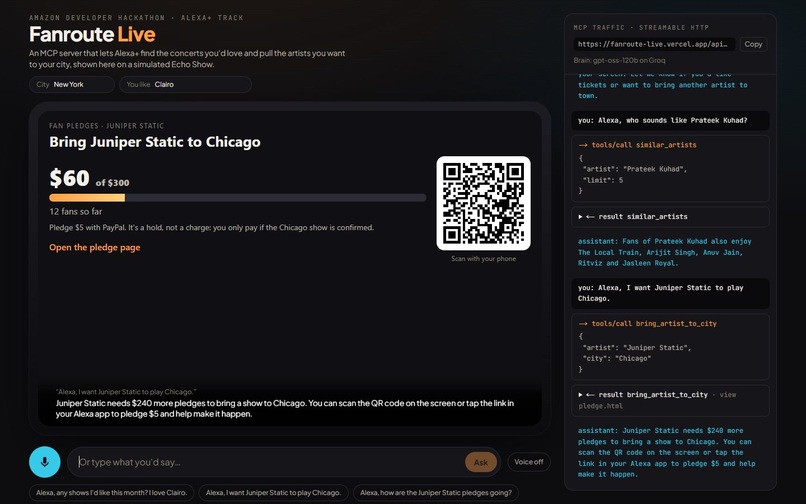Click 'FAN PLEDGES · JUNIPER STATIC' label
The height and width of the screenshot is (504, 806).
[x=106, y=125]
